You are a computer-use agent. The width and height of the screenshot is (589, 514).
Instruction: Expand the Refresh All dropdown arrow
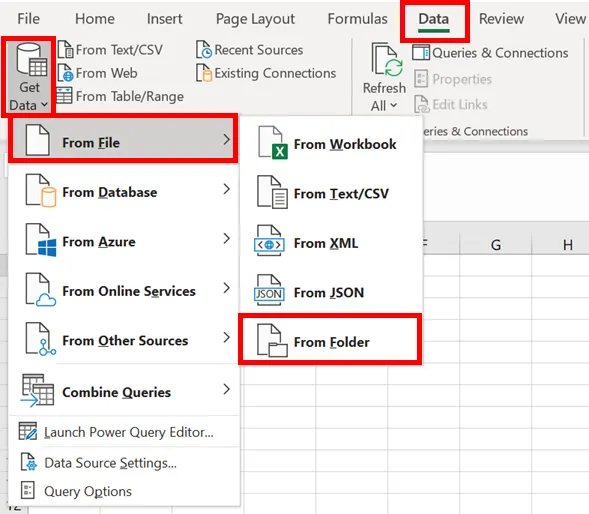[393, 106]
